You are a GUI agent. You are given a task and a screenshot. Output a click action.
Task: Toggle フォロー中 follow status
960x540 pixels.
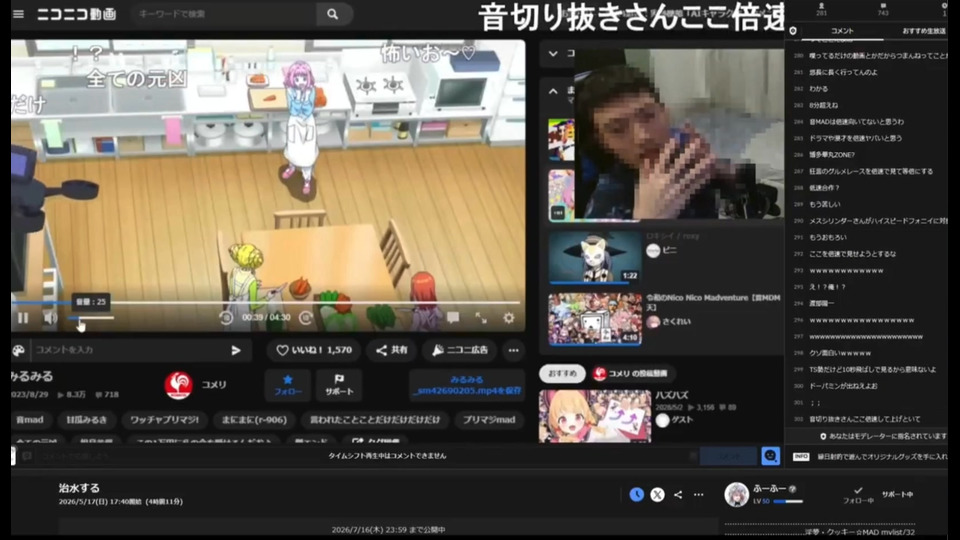point(858,495)
